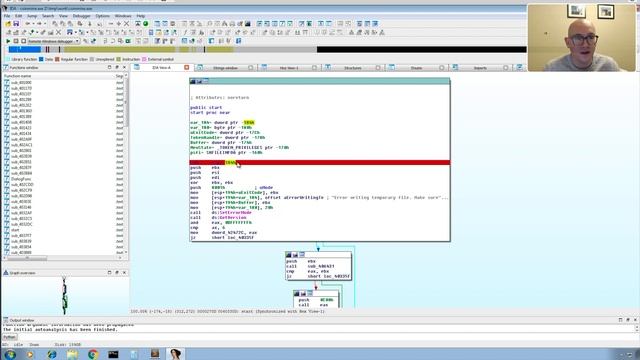Viewport: 640px width, 360px height.
Task: Open the File menu
Action: (7, 16)
